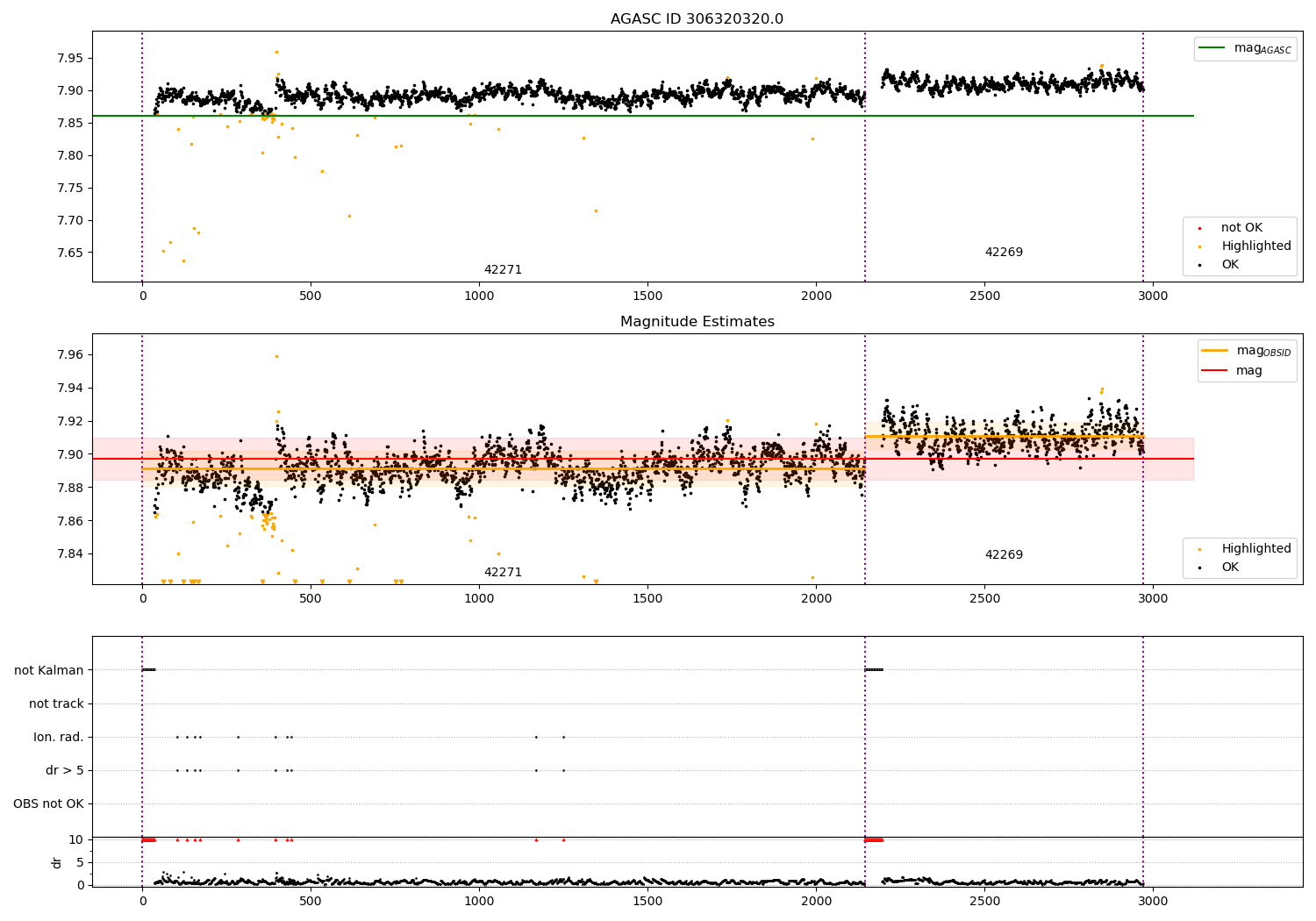Click the '42271' observation label in top plot
The height and width of the screenshot is (921, 1316).
point(503,270)
